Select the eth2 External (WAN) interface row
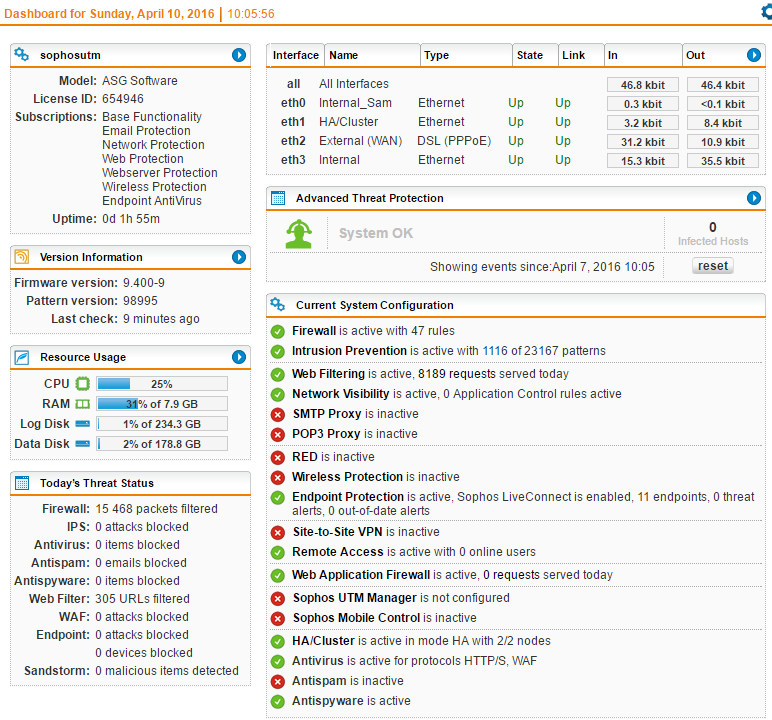This screenshot has height=720, width=772. 360,141
